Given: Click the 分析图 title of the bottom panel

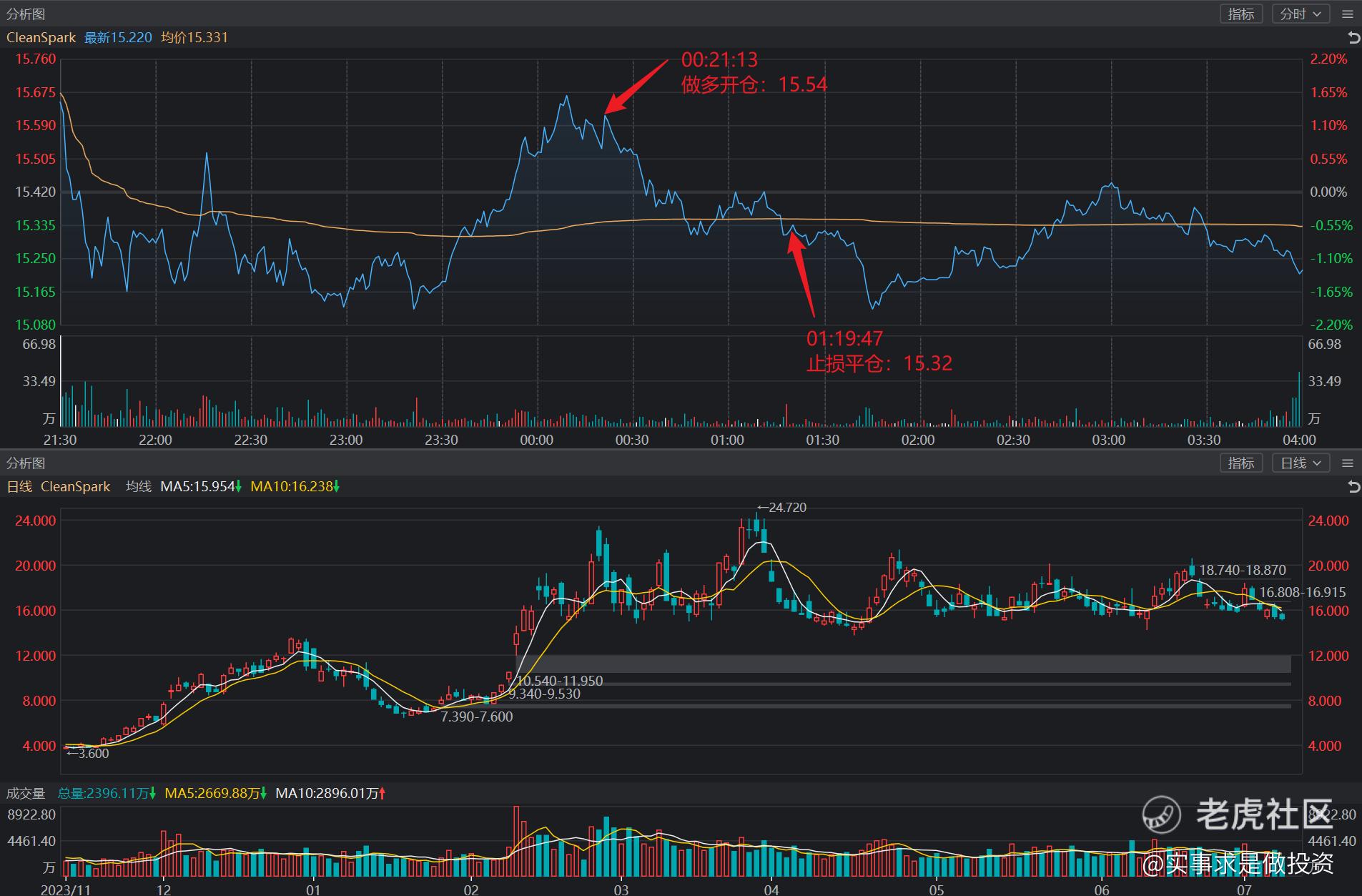Looking at the screenshot, I should (x=26, y=463).
